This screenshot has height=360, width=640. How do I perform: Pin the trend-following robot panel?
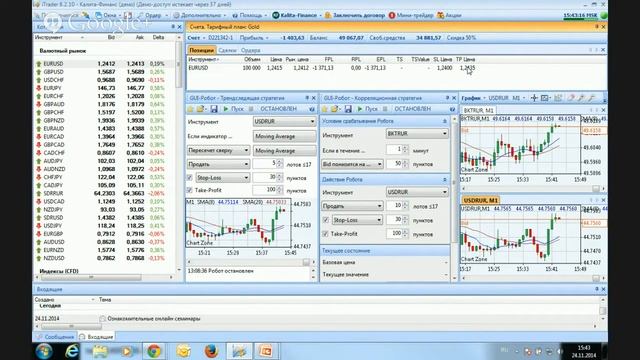[x=307, y=98]
